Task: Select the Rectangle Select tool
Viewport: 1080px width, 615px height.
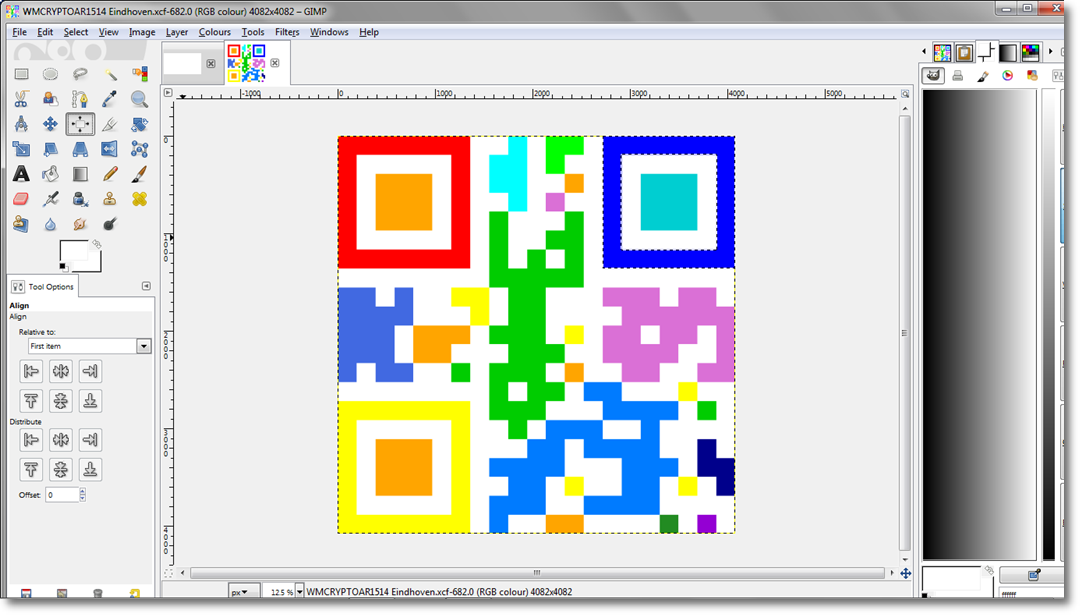Action: pos(21,74)
